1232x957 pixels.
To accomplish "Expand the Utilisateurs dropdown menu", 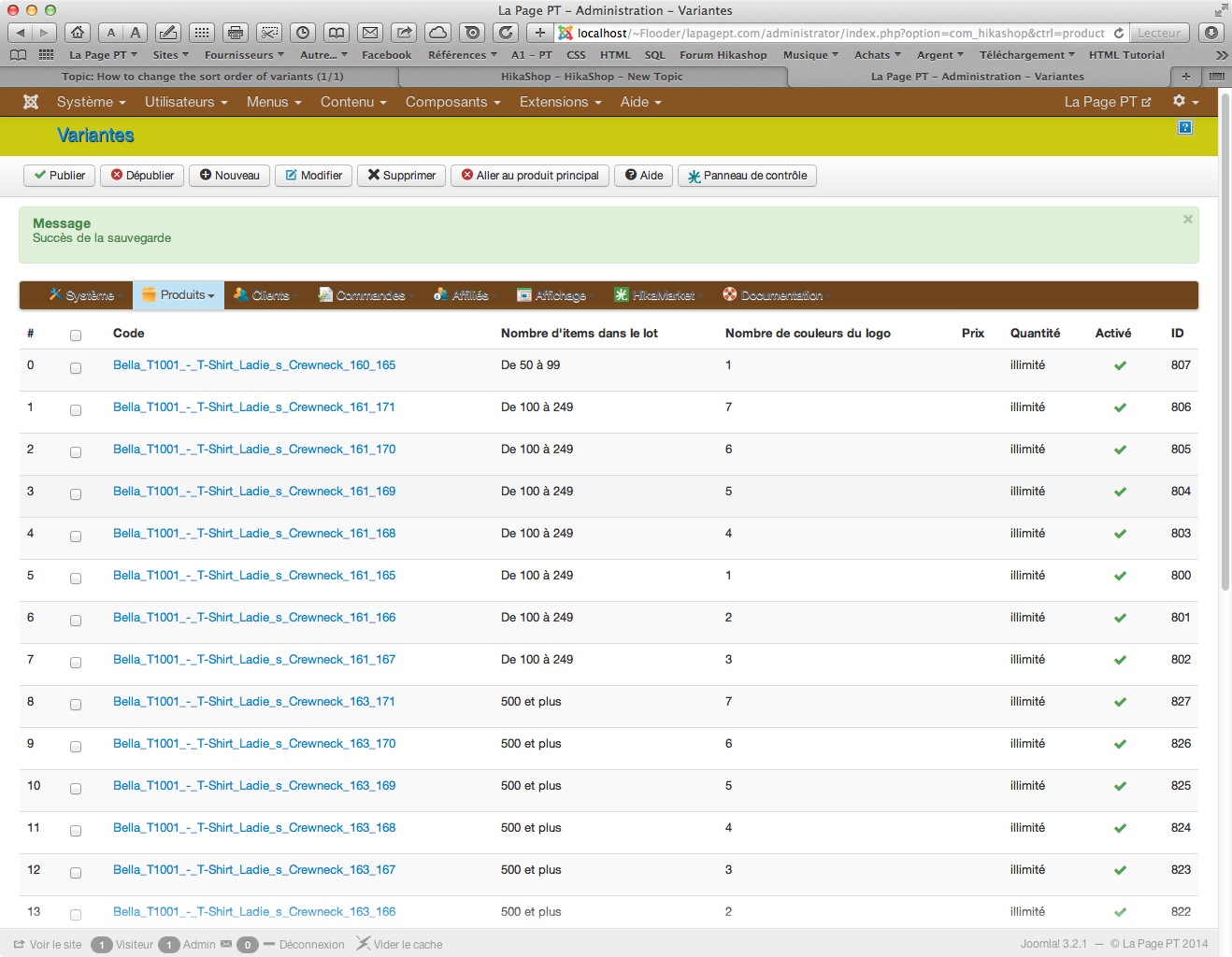I will 186,102.
